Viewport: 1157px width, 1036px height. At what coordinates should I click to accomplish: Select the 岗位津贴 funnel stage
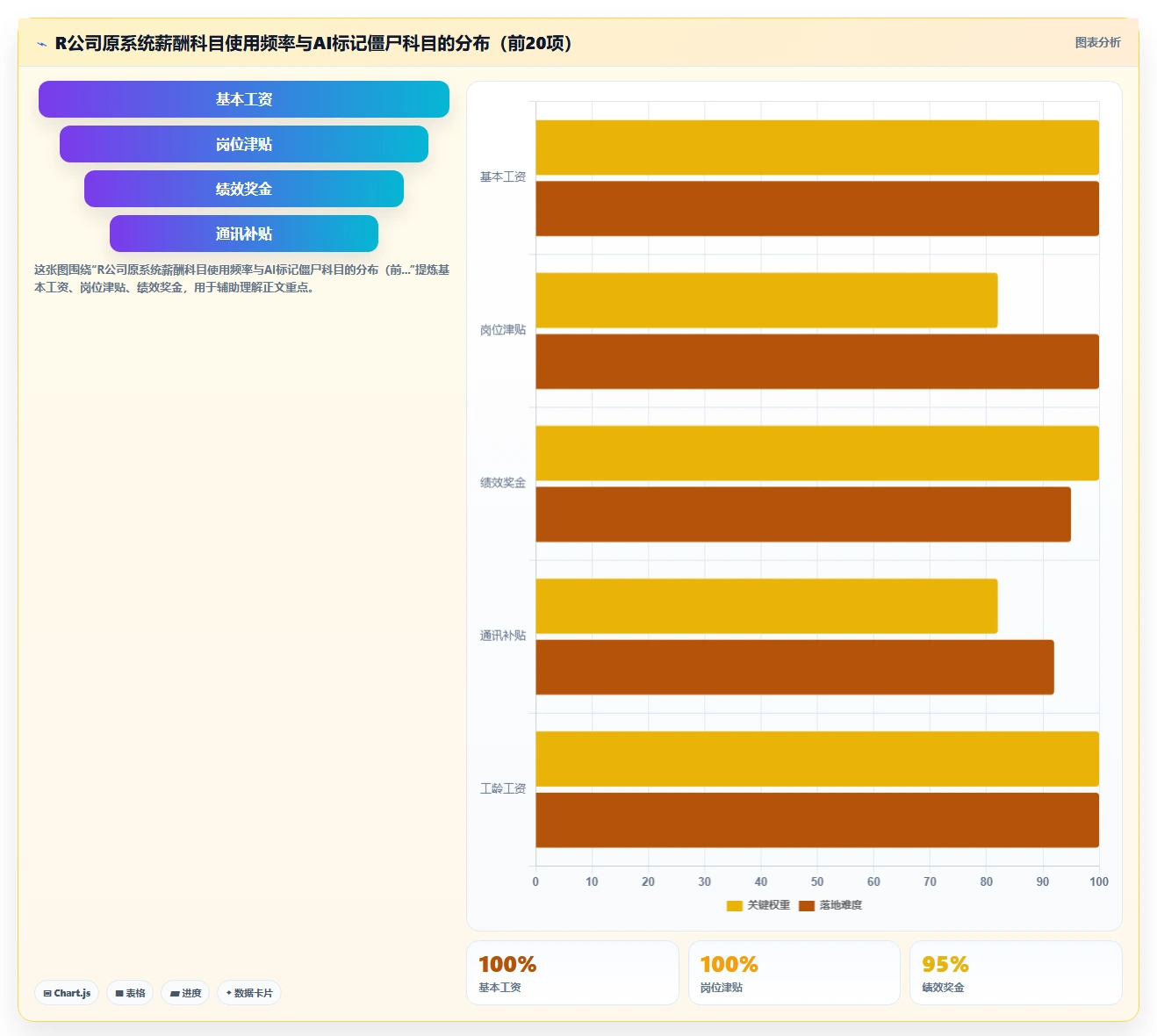[x=244, y=144]
